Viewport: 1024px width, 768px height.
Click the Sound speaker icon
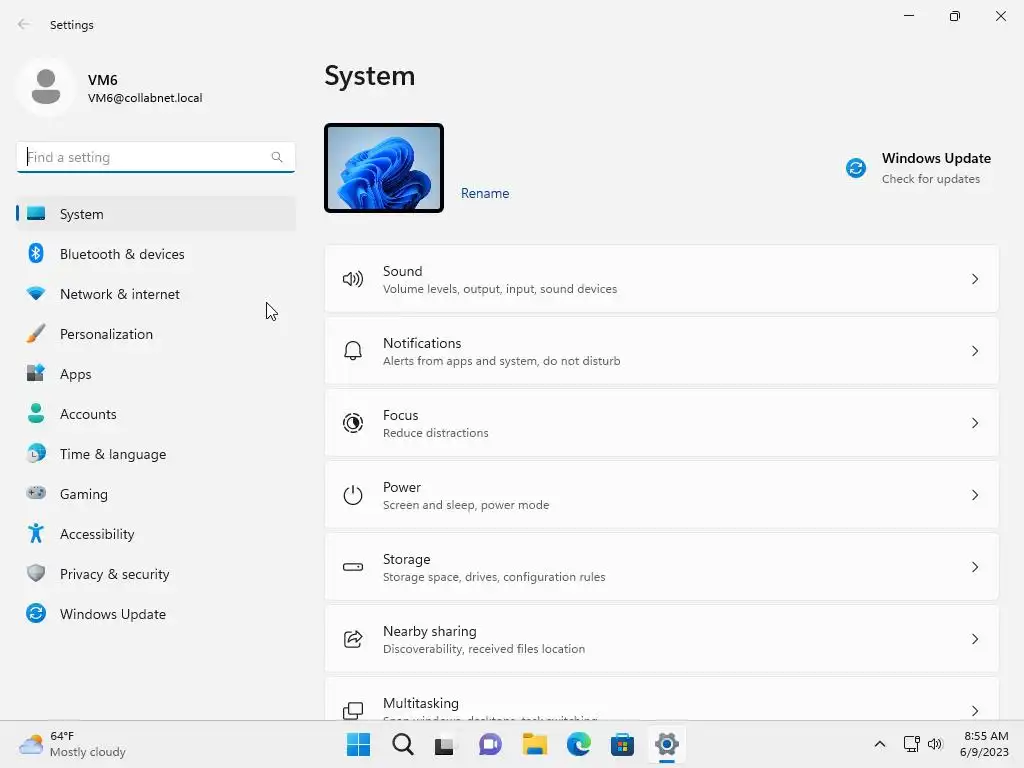353,280
